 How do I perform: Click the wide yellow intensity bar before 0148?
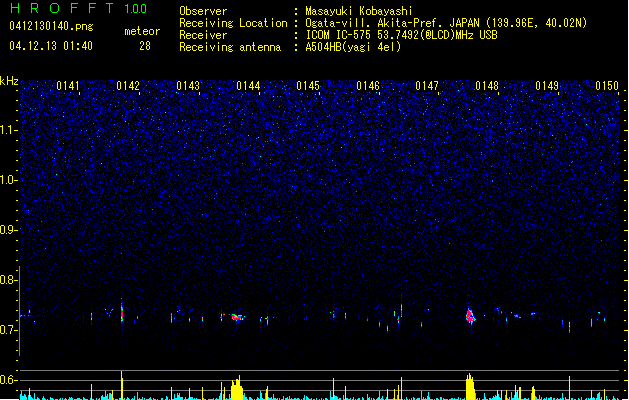click(x=470, y=387)
